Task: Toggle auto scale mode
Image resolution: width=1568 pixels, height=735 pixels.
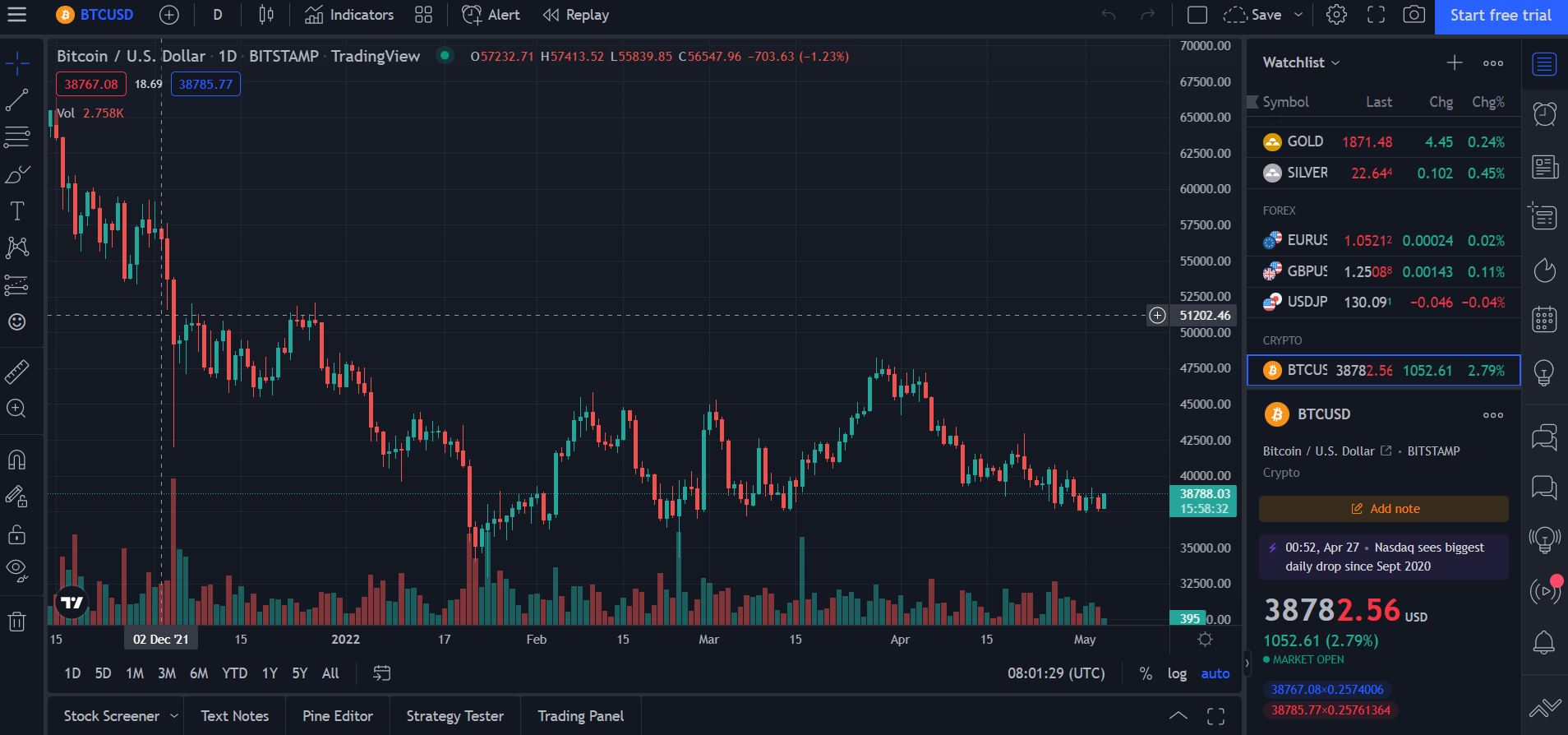Action: (1215, 673)
